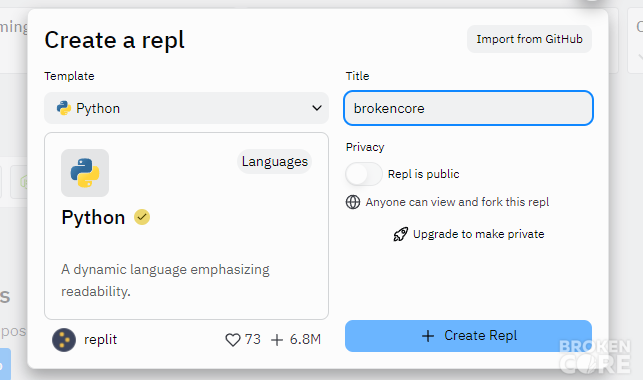
Task: Click the heart icon next to 73
Action: coord(233,340)
